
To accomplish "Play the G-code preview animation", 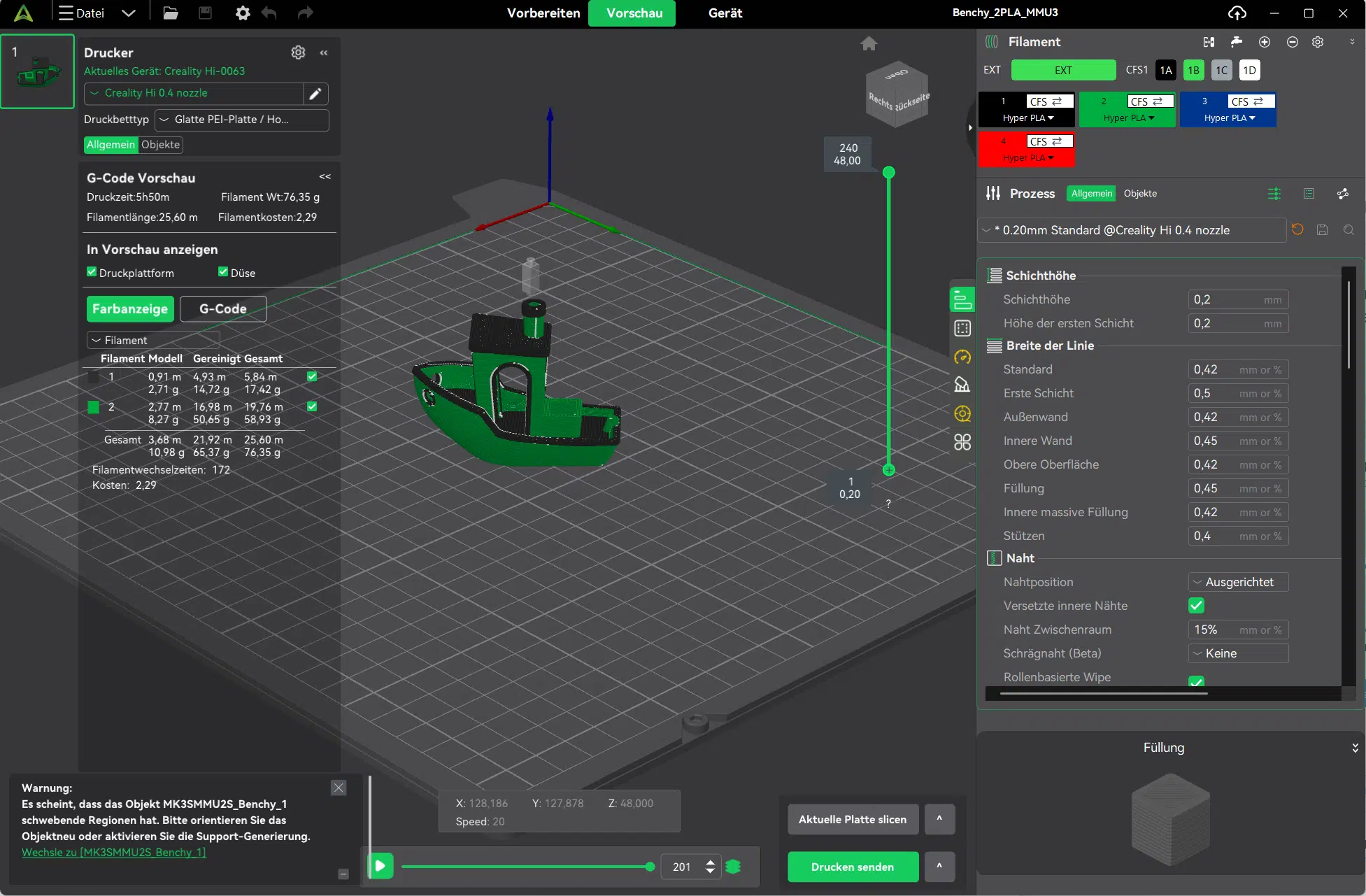I will [x=380, y=866].
